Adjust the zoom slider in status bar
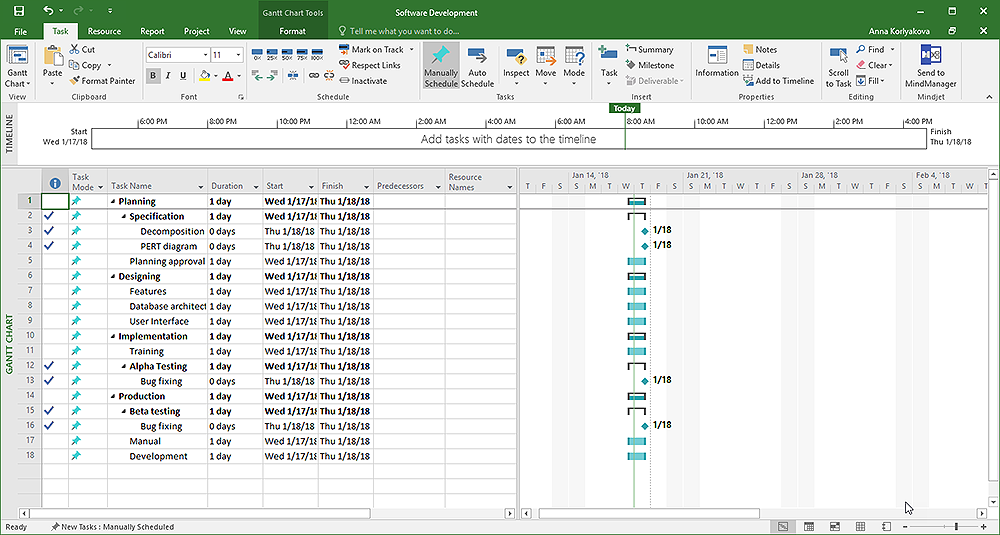 955,526
